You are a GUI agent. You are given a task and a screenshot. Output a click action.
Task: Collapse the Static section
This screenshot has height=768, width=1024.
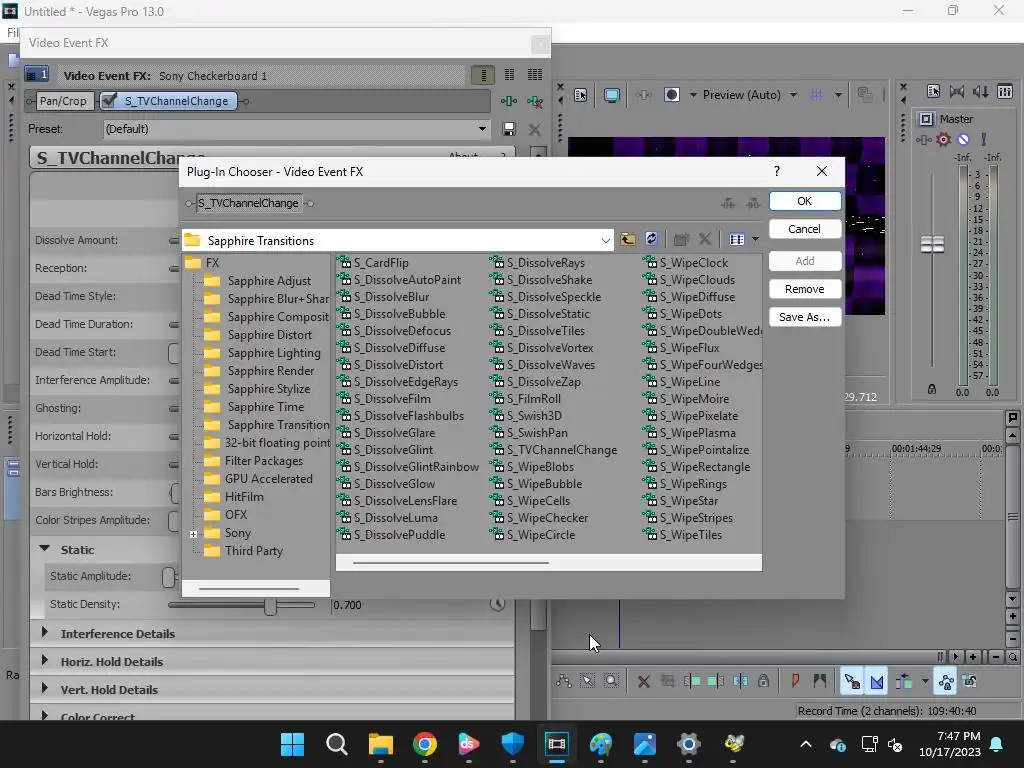tap(44, 549)
